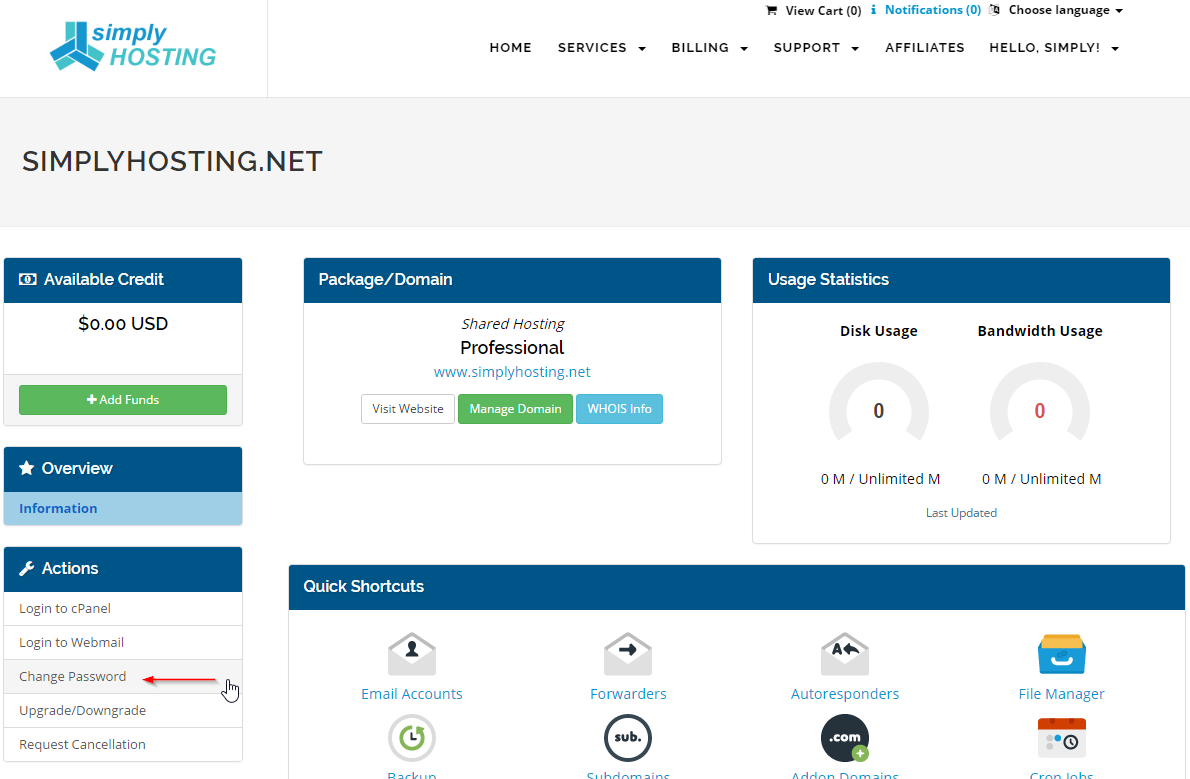Click the Autoresponders text link
1190x779 pixels.
click(x=845, y=694)
